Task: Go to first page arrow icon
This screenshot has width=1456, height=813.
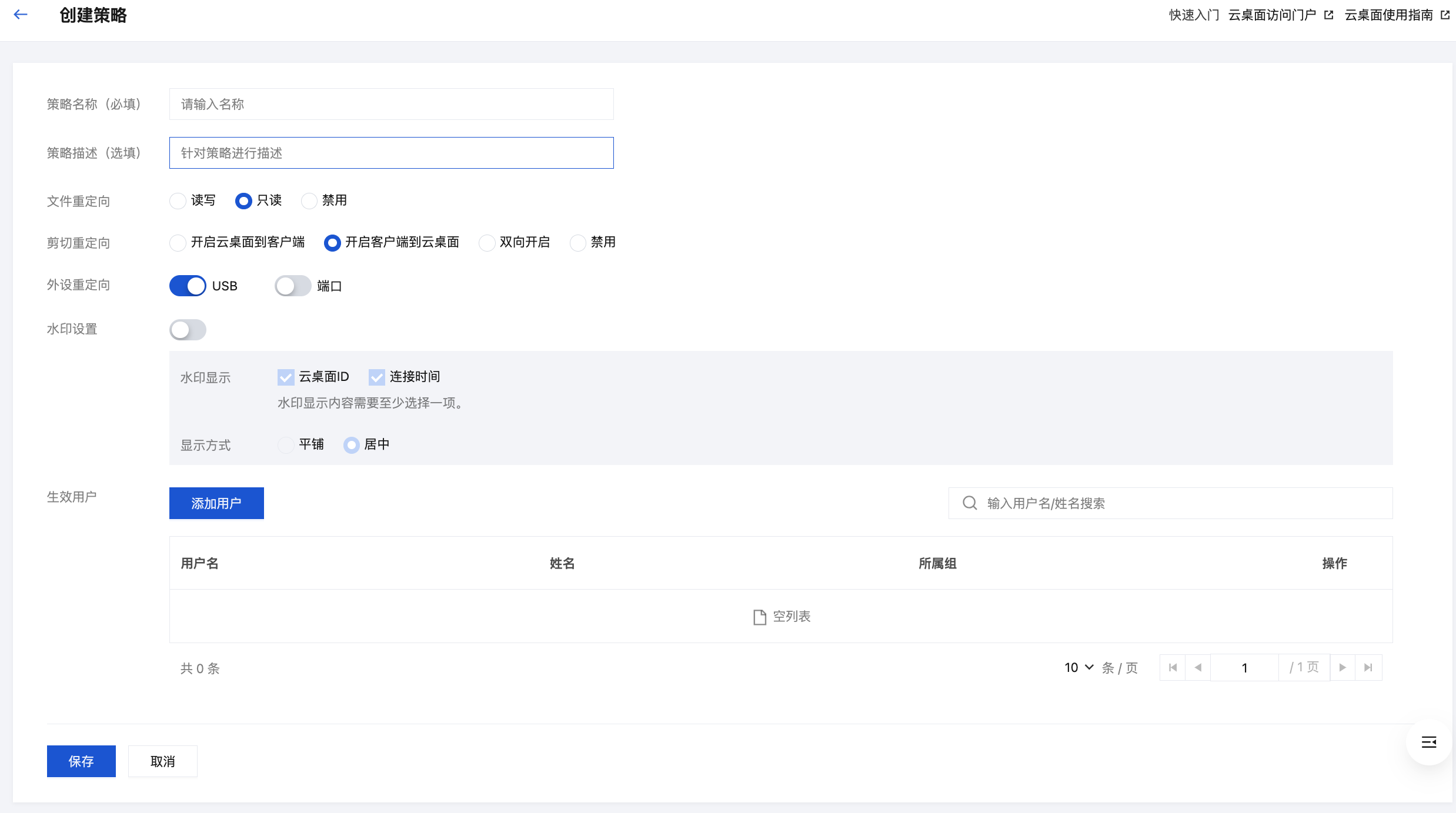Action: [1173, 668]
